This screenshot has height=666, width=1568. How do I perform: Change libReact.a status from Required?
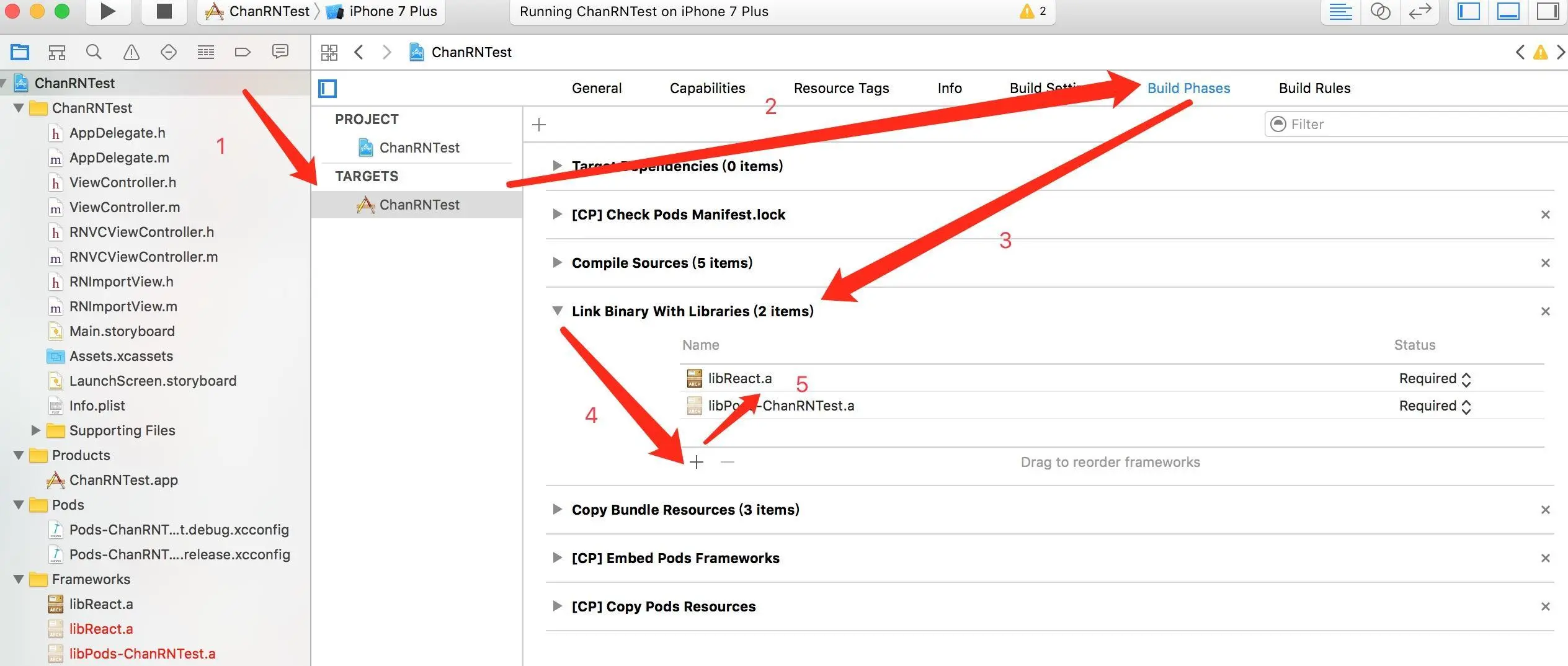[1435, 379]
